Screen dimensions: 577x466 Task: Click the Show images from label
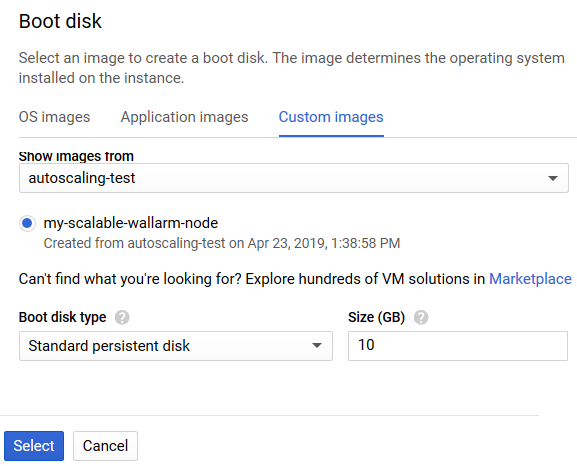76,156
